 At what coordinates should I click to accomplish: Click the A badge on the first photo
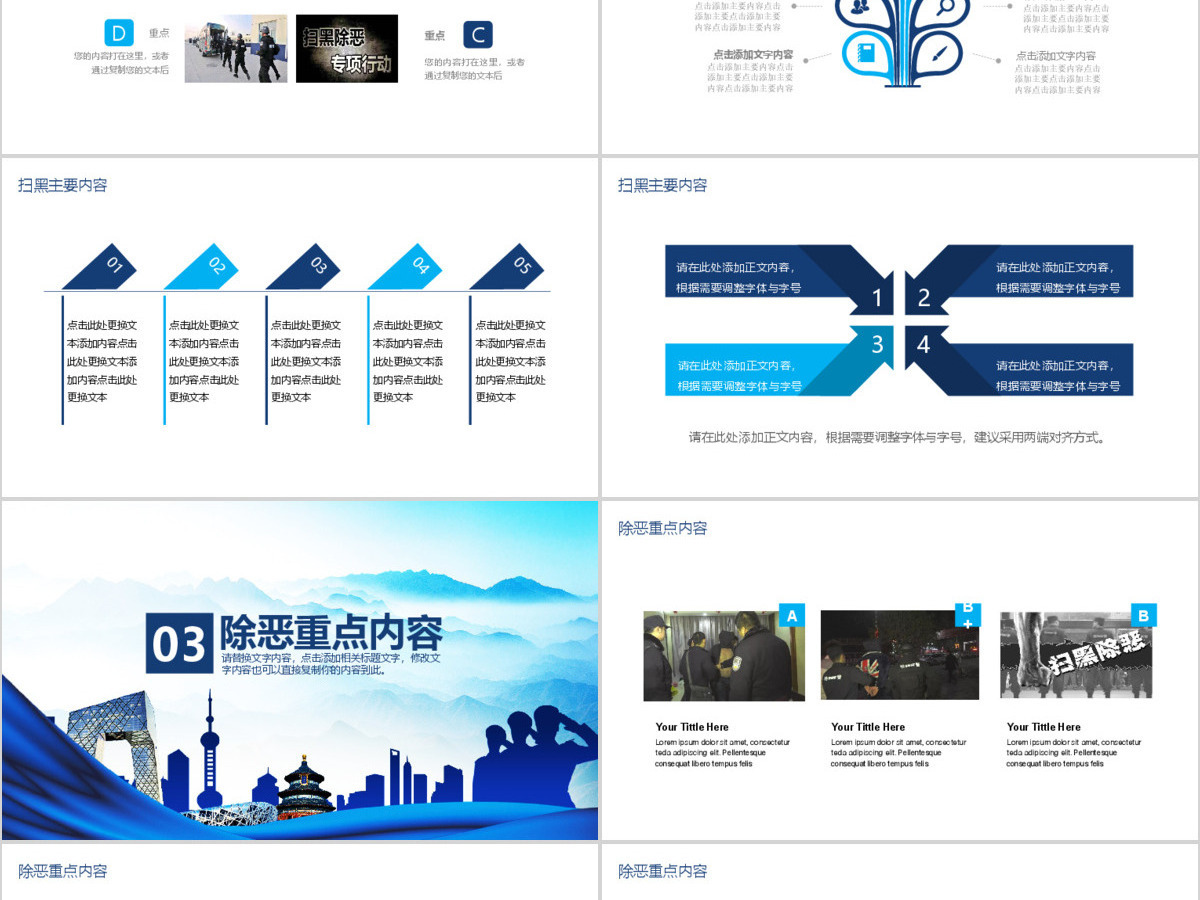[792, 616]
